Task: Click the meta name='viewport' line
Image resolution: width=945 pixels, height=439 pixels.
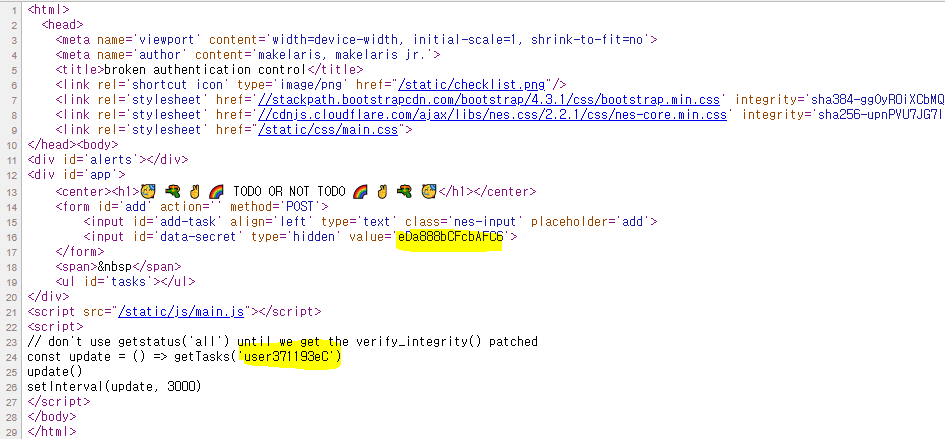Action: point(356,40)
